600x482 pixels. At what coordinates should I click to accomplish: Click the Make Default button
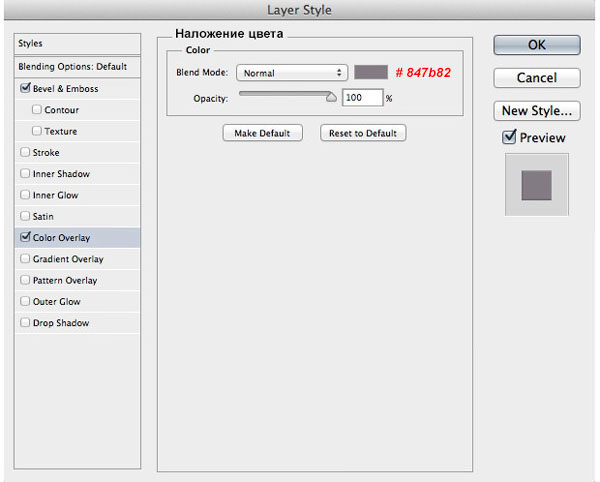[262, 133]
